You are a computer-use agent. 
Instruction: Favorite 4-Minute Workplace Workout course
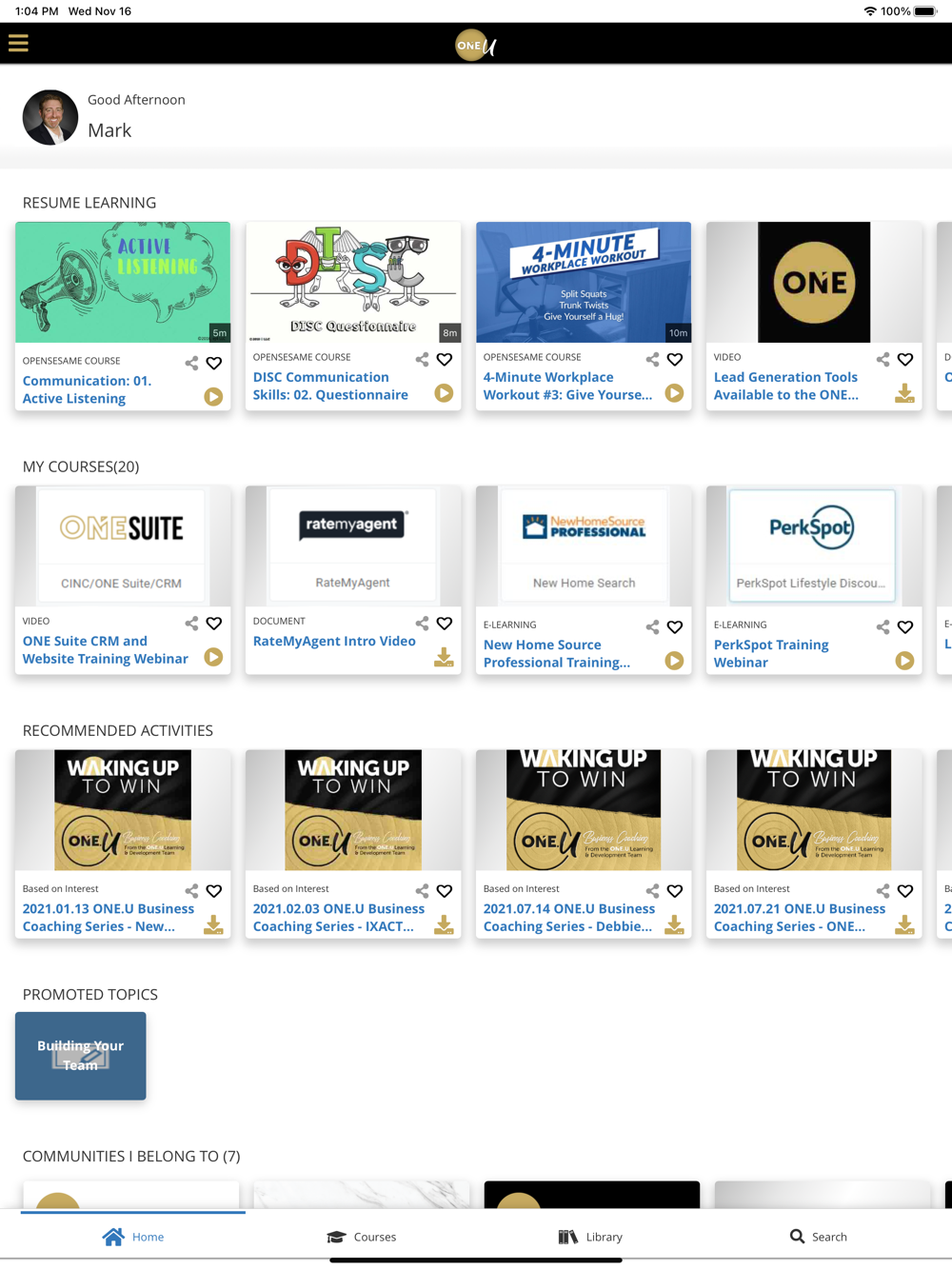coord(675,359)
